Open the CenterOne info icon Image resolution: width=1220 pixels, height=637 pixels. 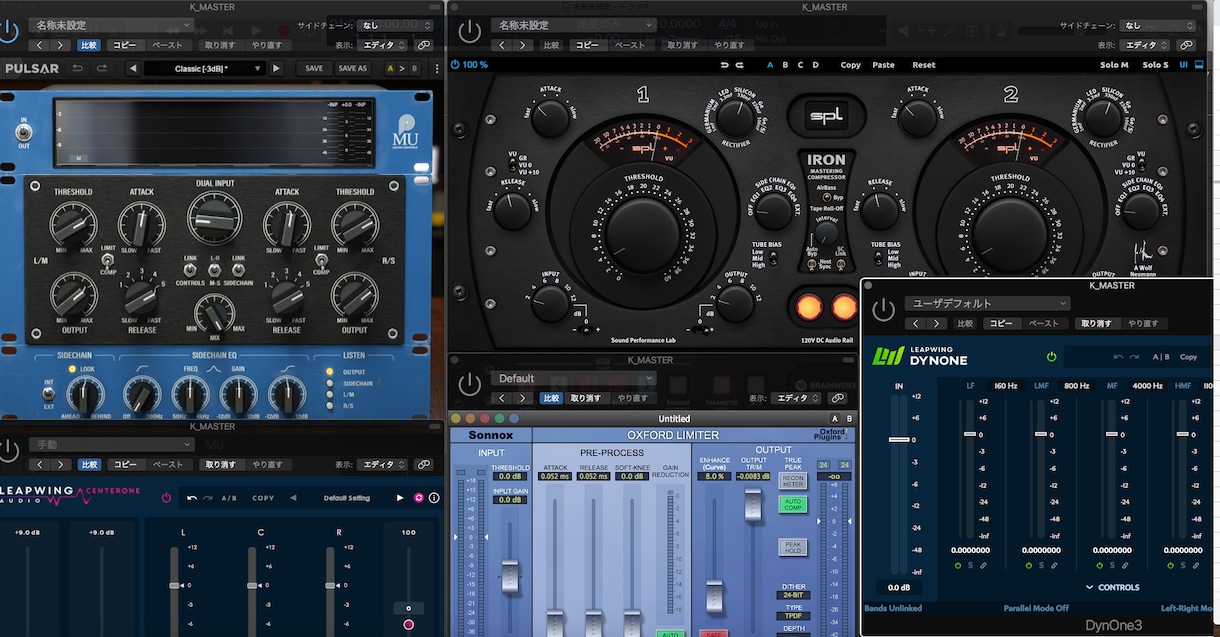click(434, 497)
